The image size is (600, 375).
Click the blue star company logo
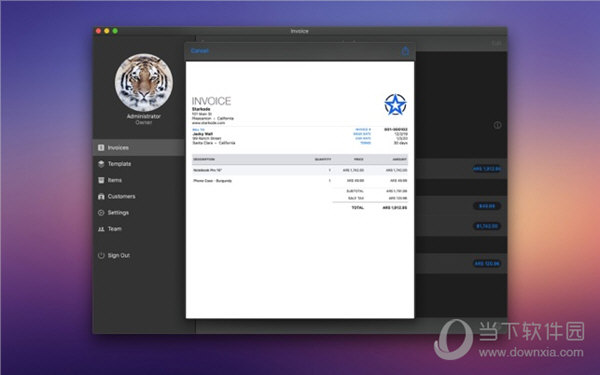395,104
